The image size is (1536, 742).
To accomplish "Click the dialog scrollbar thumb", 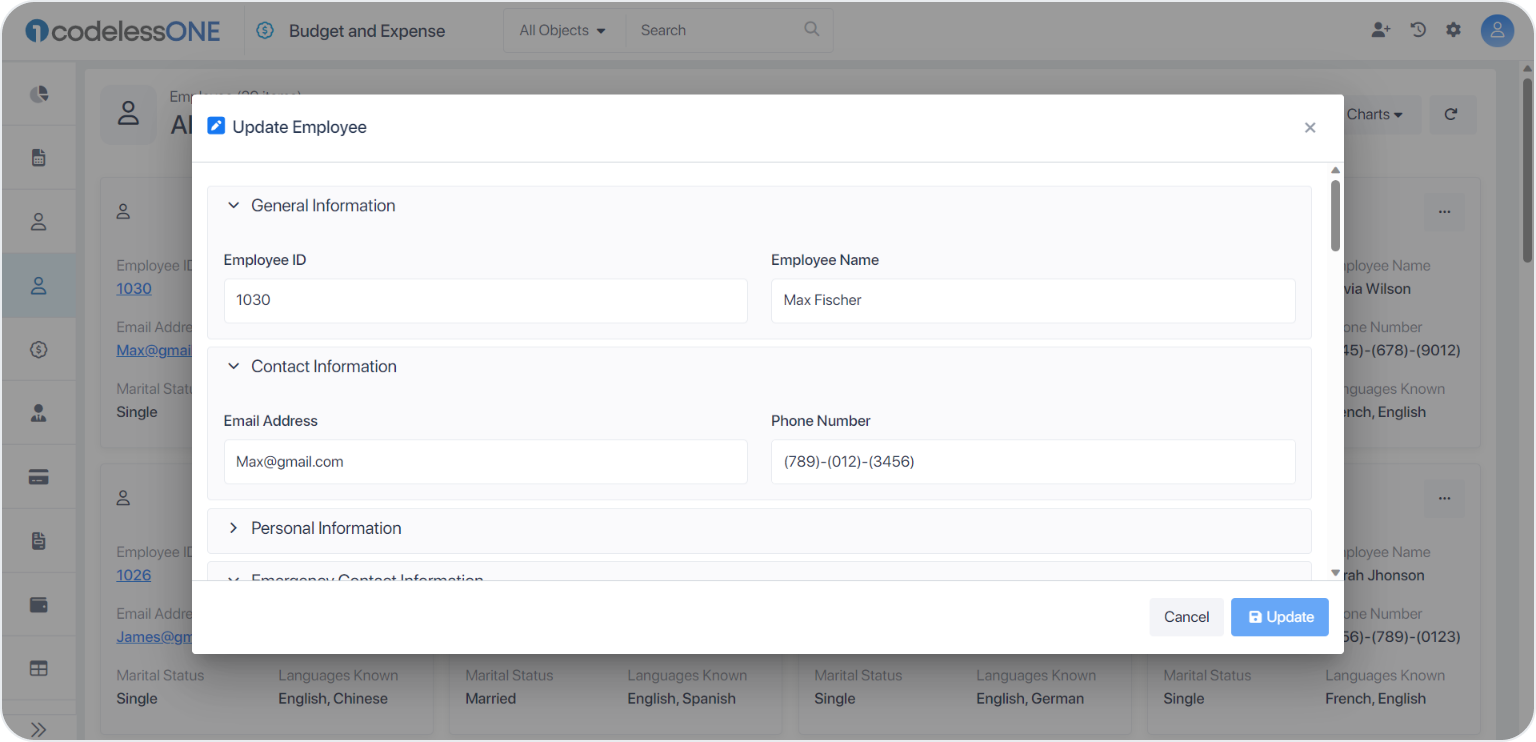I will click(x=1335, y=215).
